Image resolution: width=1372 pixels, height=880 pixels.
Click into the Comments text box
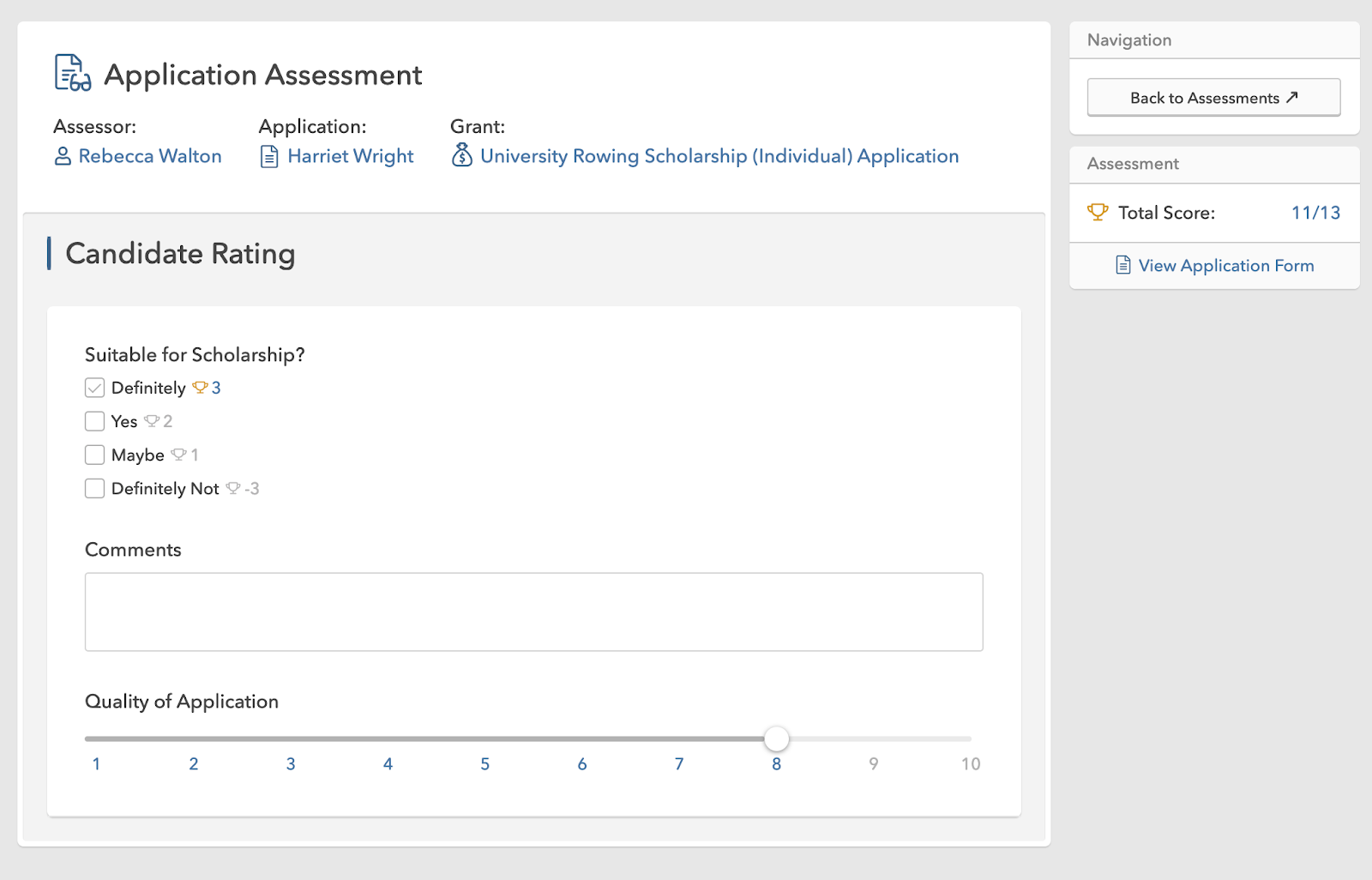pyautogui.click(x=533, y=612)
